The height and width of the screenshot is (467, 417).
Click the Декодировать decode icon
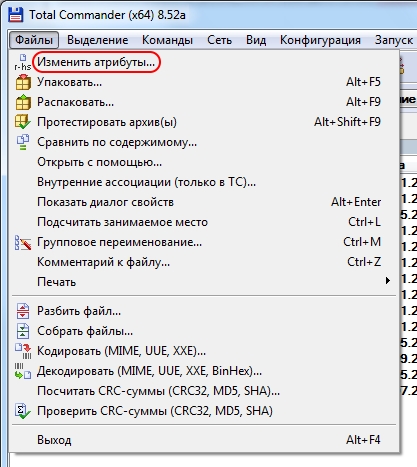click(23, 371)
